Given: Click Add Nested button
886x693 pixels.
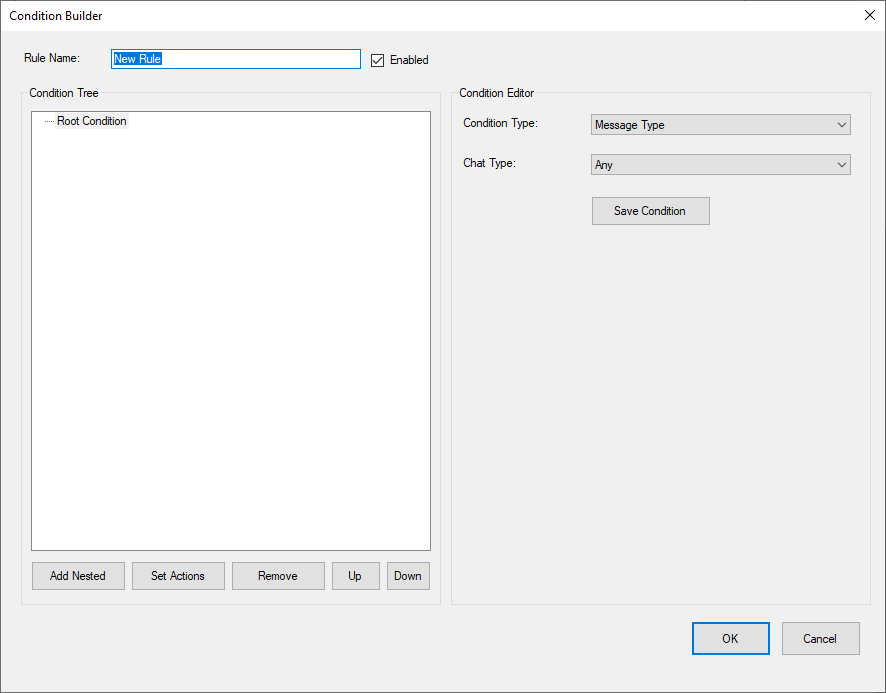Looking at the screenshot, I should (78, 576).
